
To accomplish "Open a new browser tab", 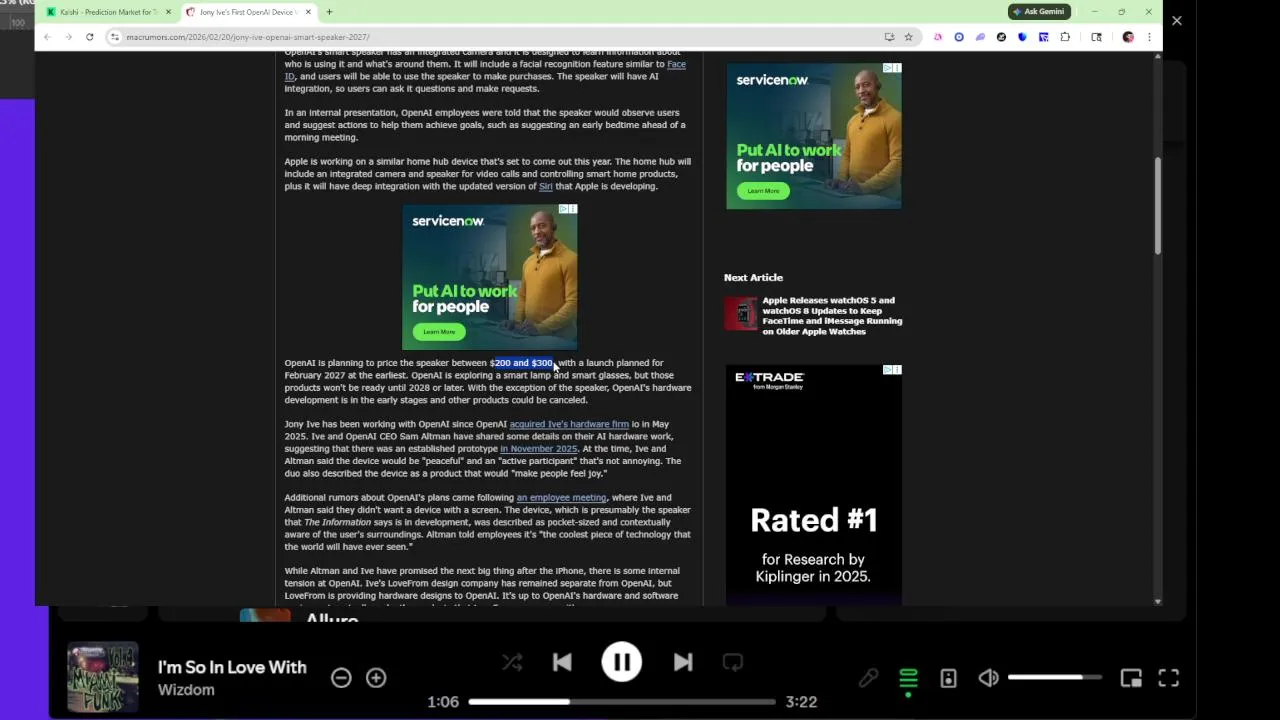I will [329, 12].
